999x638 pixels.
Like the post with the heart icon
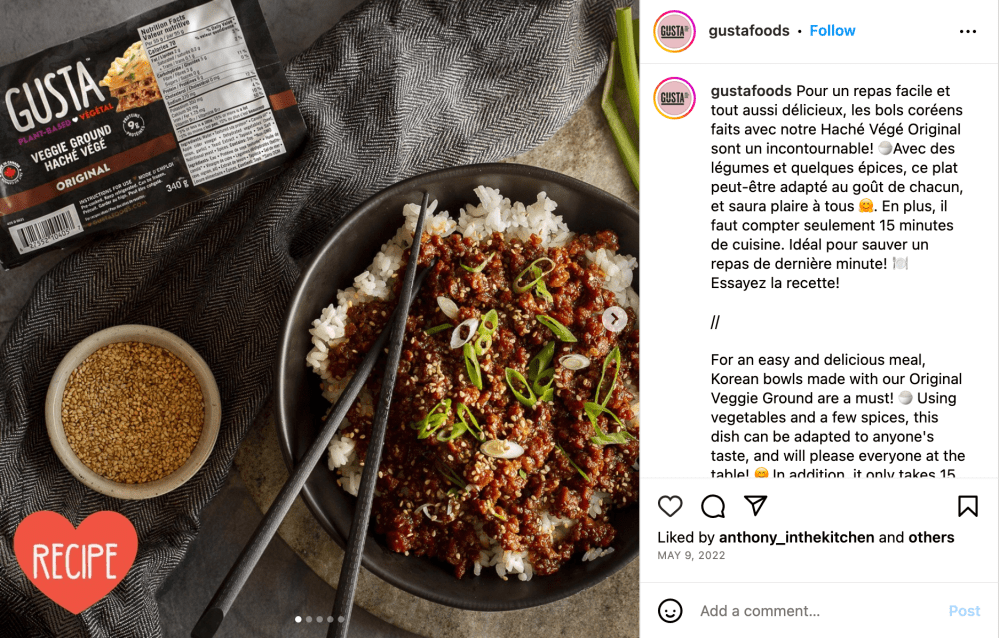[670, 506]
